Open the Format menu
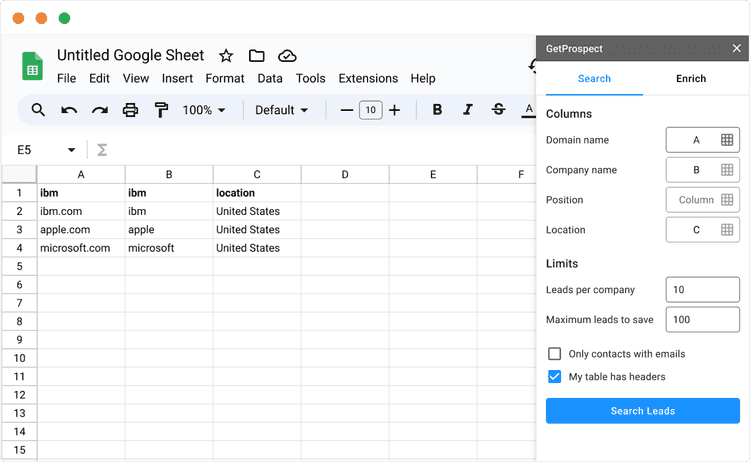The image size is (750, 462). pos(225,78)
